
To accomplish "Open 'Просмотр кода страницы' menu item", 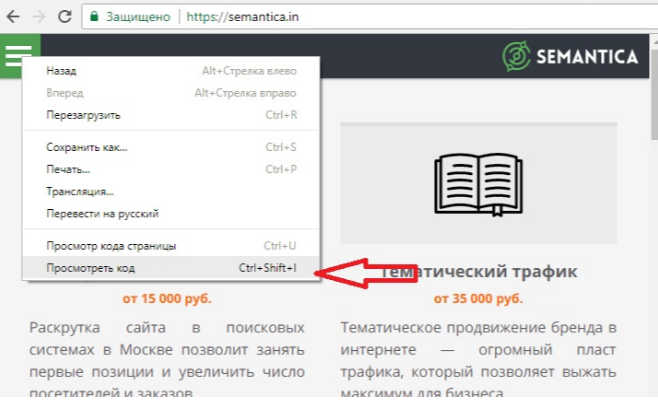I will click(111, 246).
